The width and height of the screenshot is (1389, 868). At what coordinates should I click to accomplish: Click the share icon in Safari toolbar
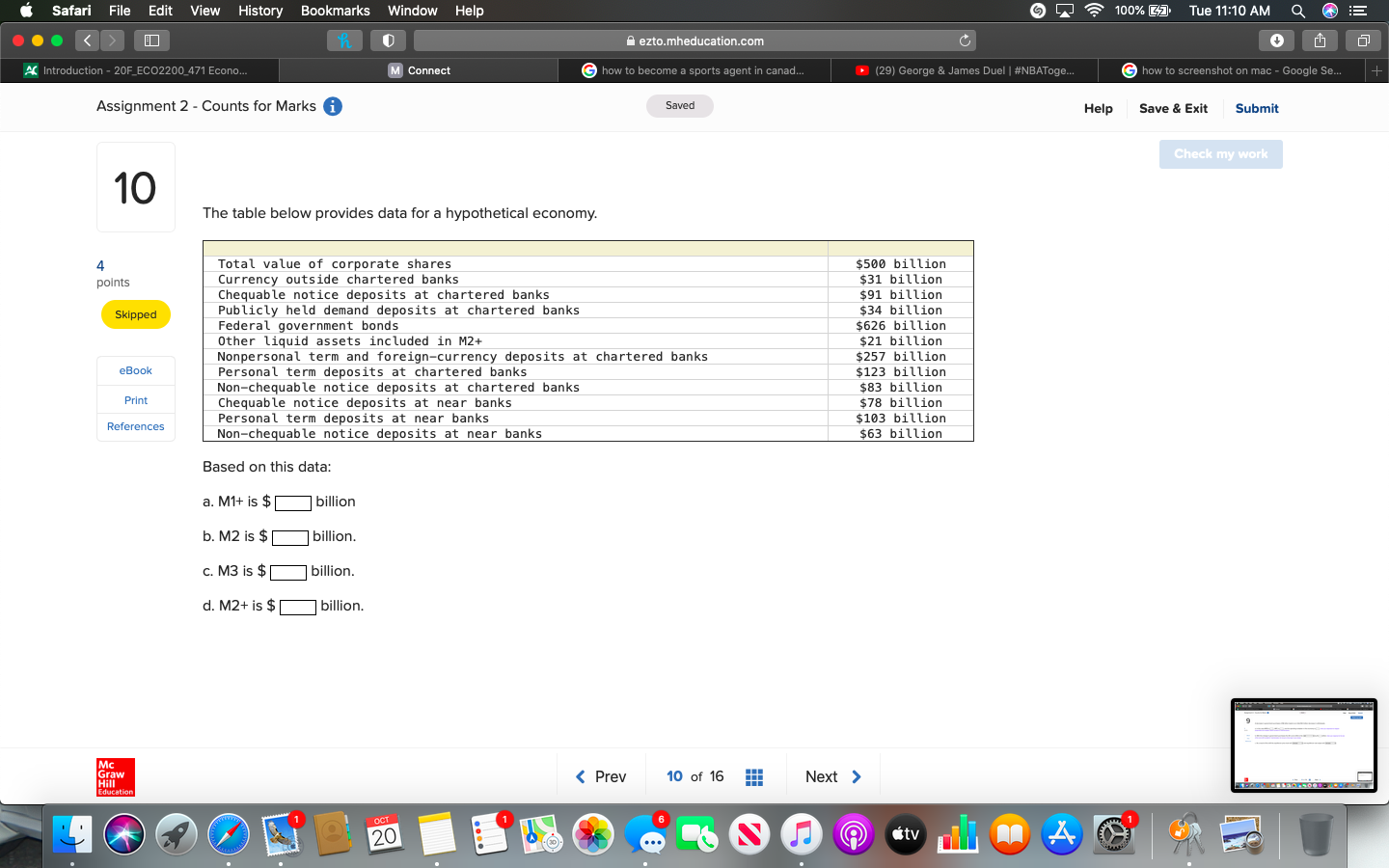pyautogui.click(x=1320, y=40)
